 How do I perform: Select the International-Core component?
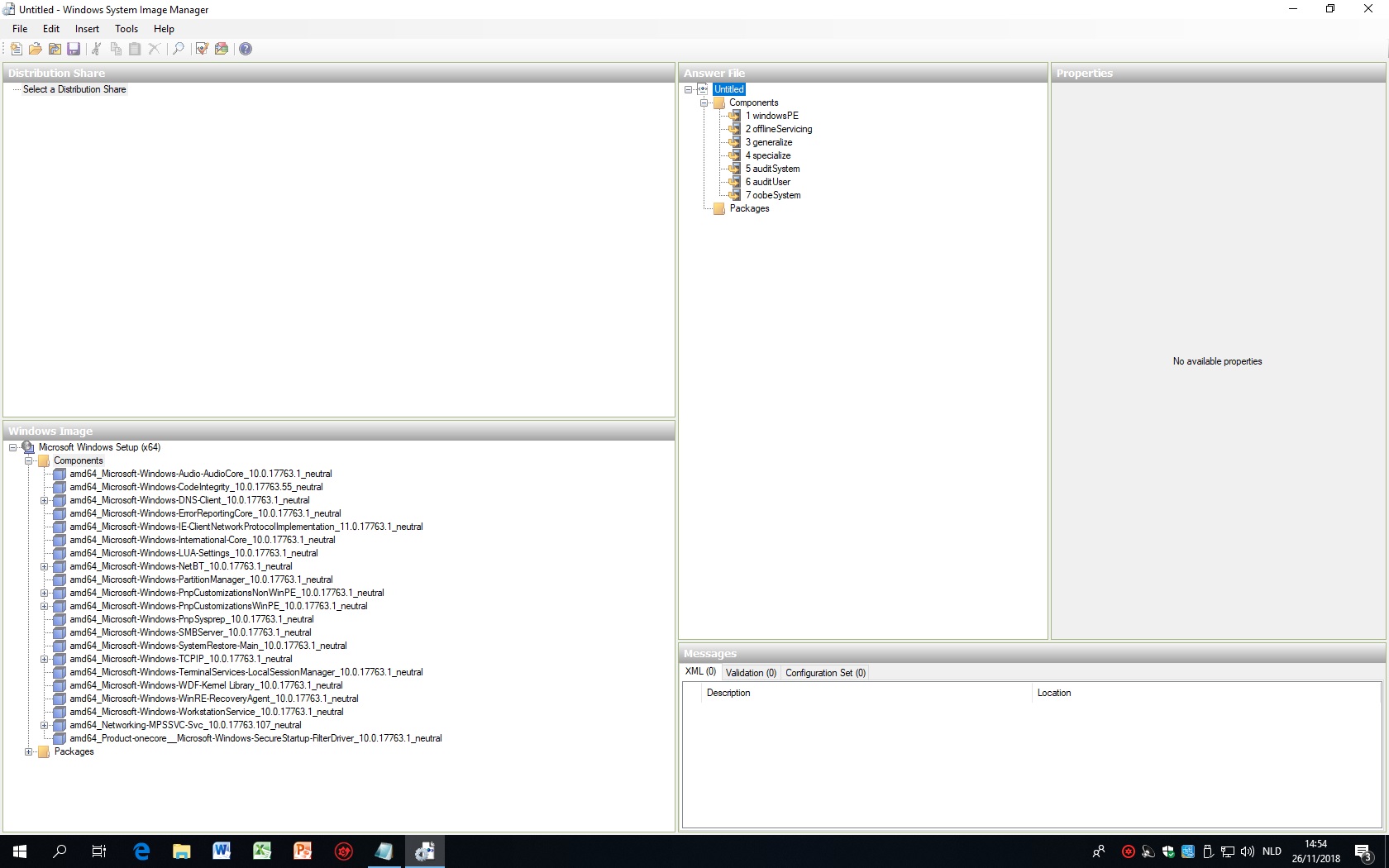(x=203, y=540)
